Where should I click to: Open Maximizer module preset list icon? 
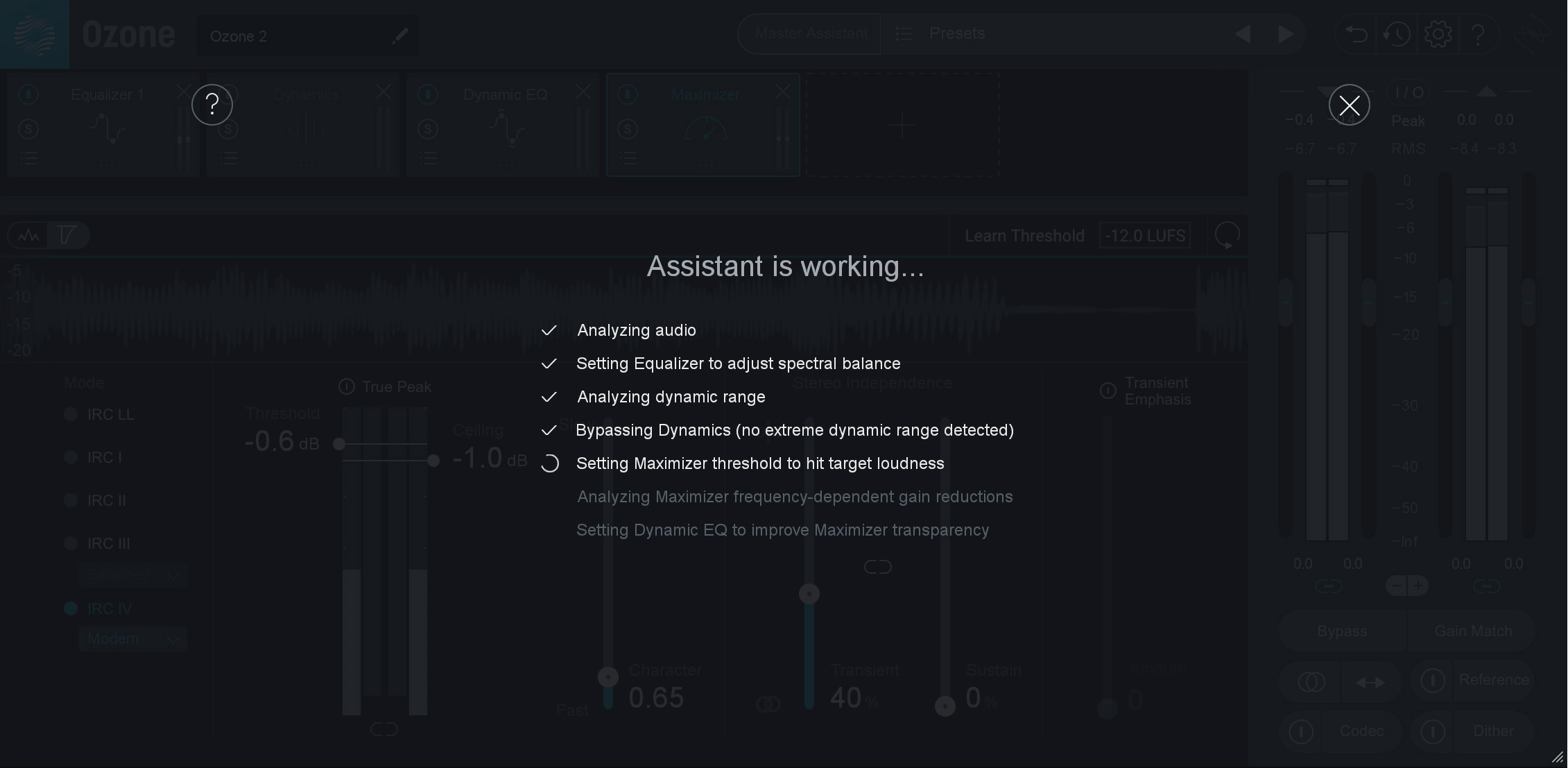[628, 158]
